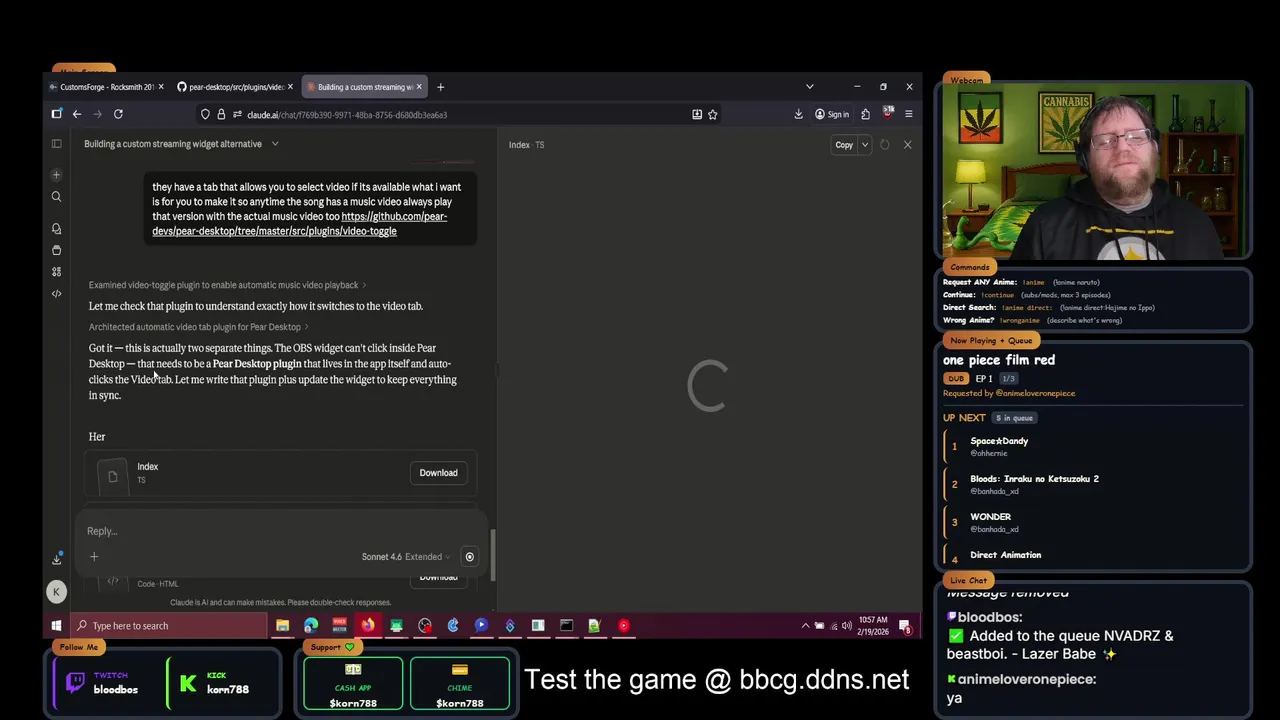Open Firefox from the taskbar
1280x720 pixels.
tap(368, 626)
